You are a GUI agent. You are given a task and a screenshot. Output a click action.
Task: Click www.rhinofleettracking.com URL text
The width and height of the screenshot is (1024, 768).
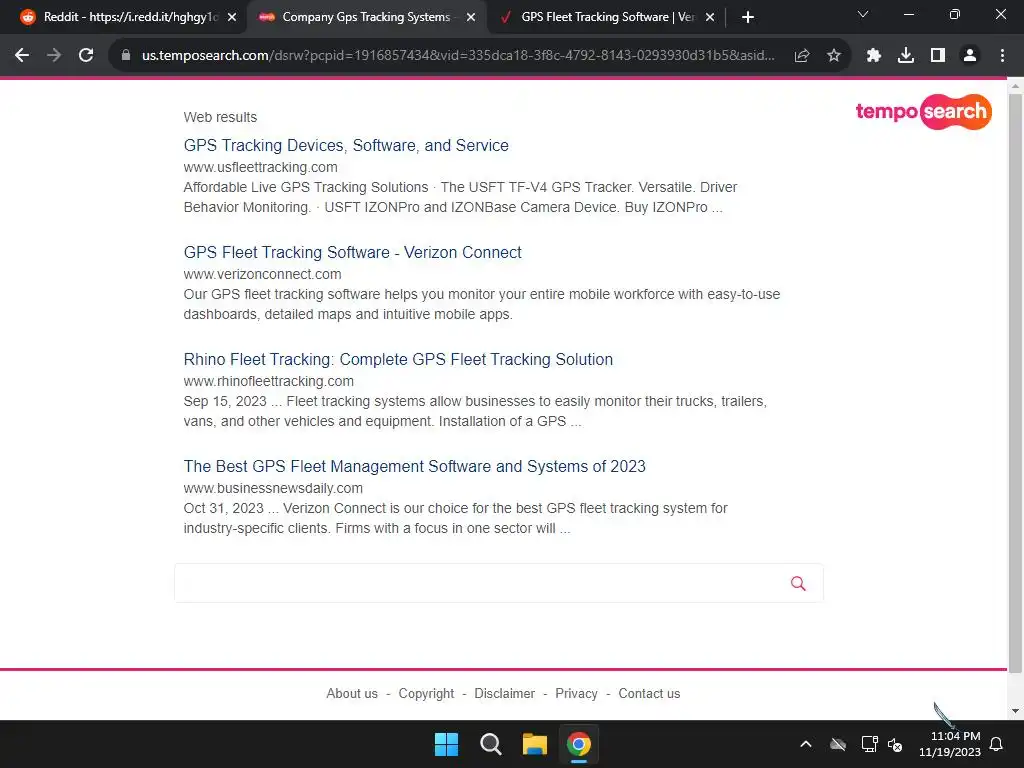tap(268, 382)
